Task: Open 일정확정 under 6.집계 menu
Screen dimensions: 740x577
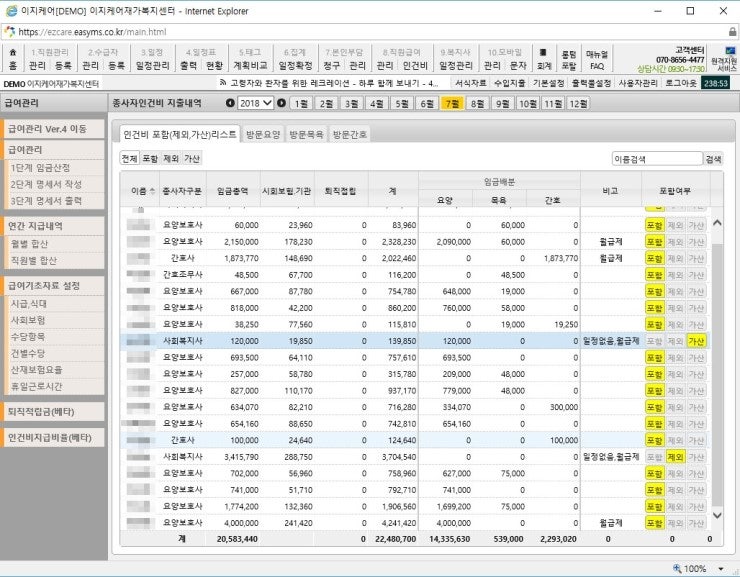Action: pyautogui.click(x=295, y=66)
